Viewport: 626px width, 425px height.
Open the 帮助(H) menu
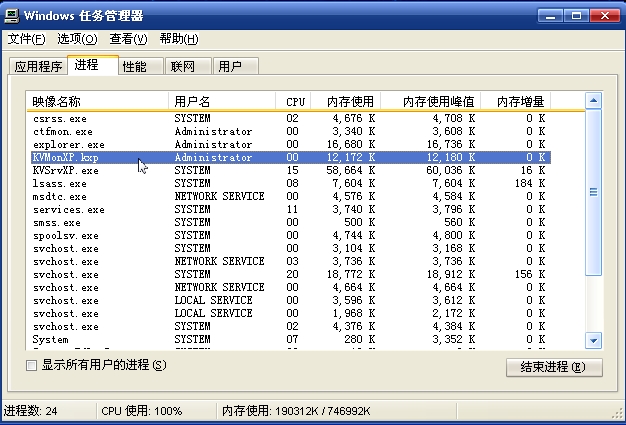pos(179,39)
